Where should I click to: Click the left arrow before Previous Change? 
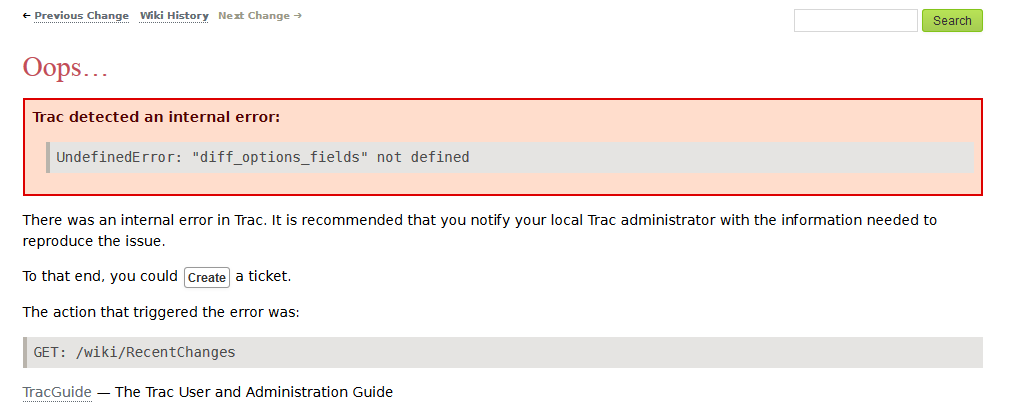point(26,16)
